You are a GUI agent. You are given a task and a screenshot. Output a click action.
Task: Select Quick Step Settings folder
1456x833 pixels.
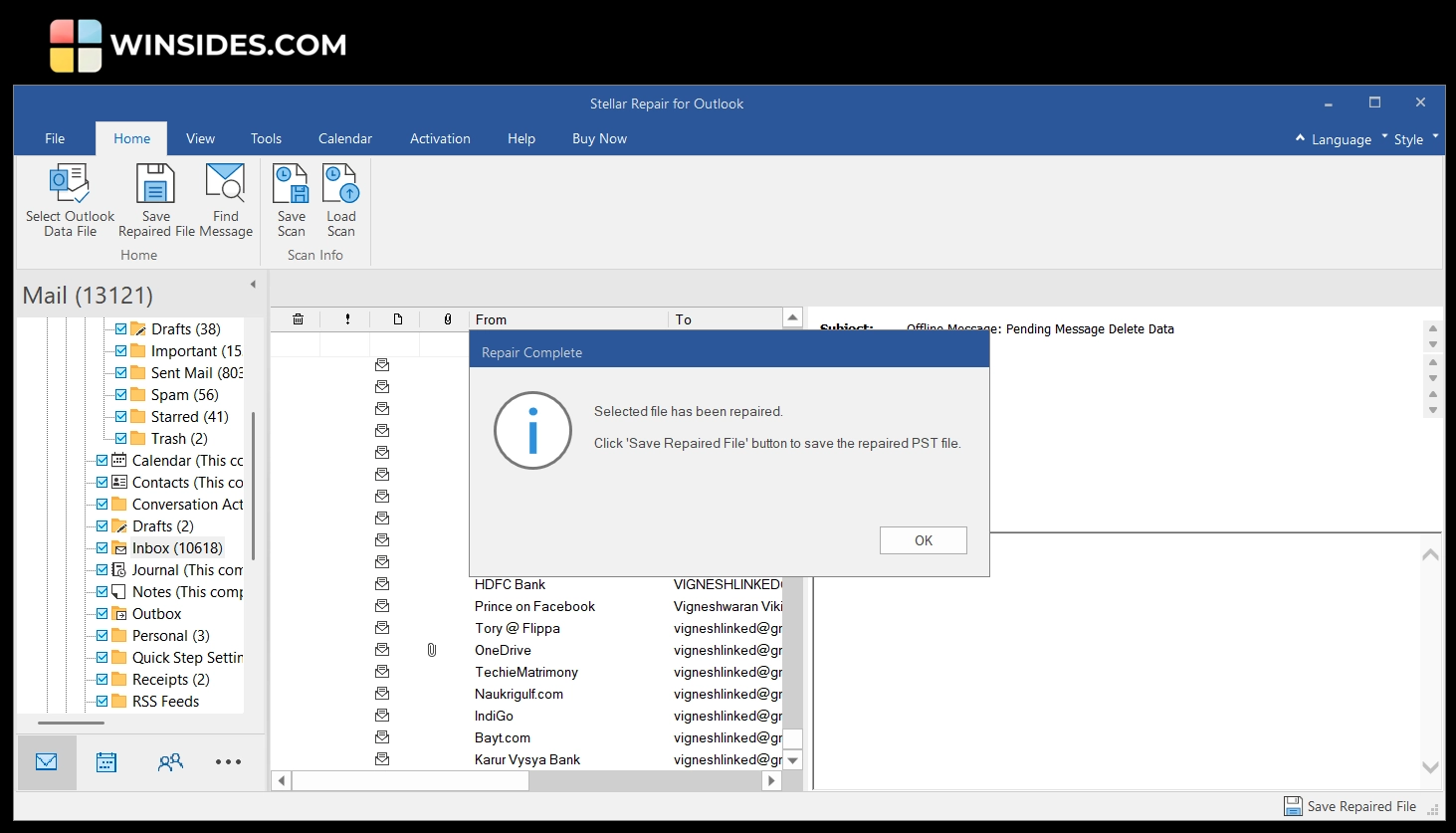187,657
